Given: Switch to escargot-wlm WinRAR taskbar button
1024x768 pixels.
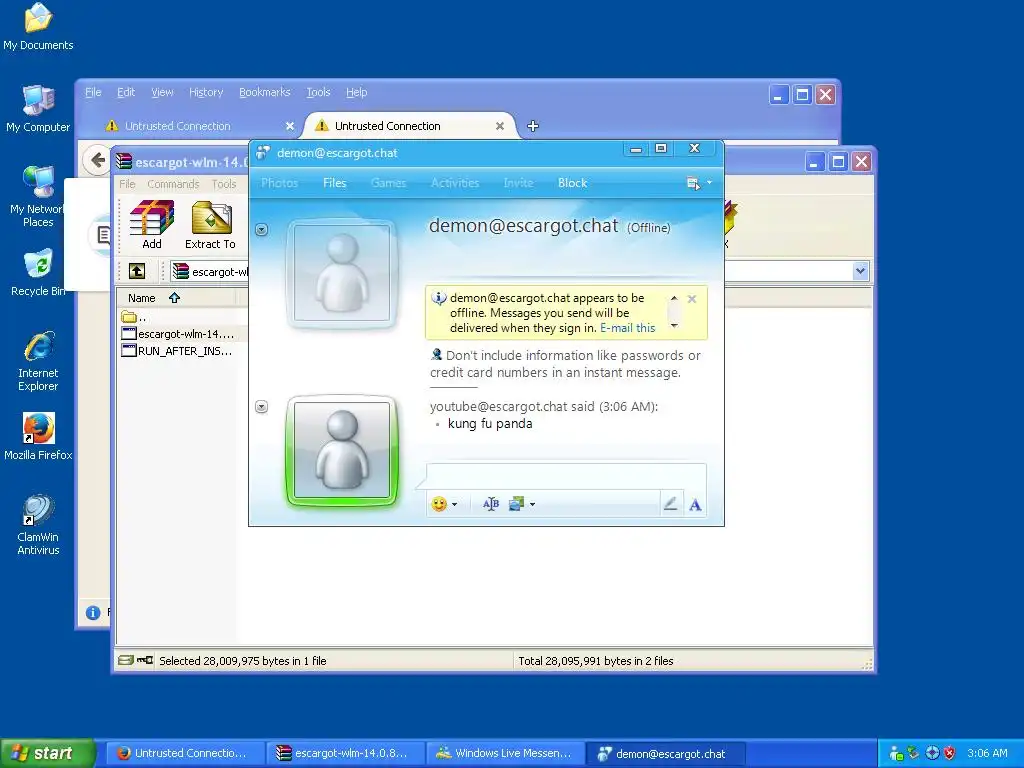Looking at the screenshot, I should pyautogui.click(x=346, y=753).
